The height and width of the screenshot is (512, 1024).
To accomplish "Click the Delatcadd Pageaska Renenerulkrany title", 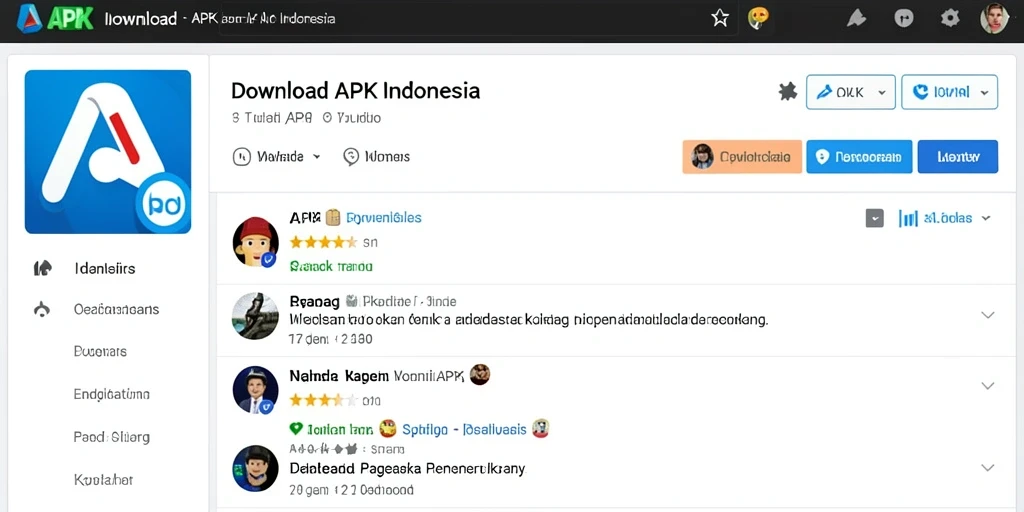I will point(407,469).
